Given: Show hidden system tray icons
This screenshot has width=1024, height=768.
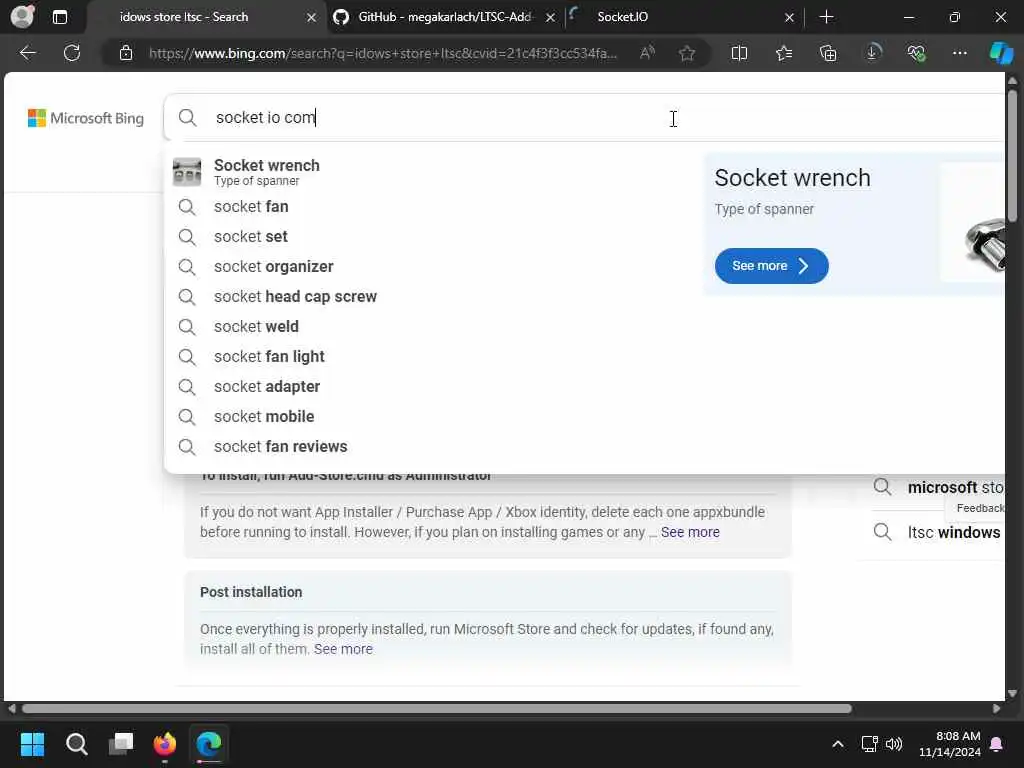Looking at the screenshot, I should [x=837, y=744].
